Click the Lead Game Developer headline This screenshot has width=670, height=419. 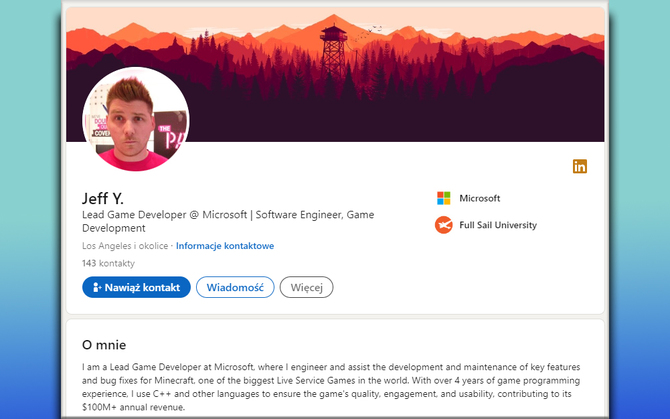point(228,221)
